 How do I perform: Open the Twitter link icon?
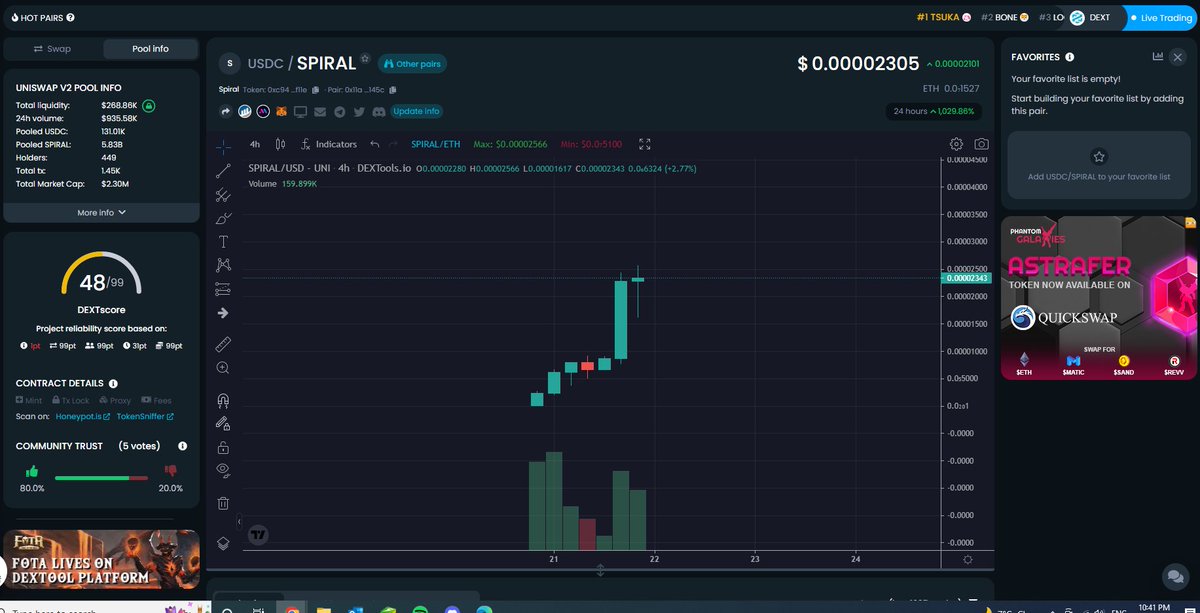click(359, 111)
